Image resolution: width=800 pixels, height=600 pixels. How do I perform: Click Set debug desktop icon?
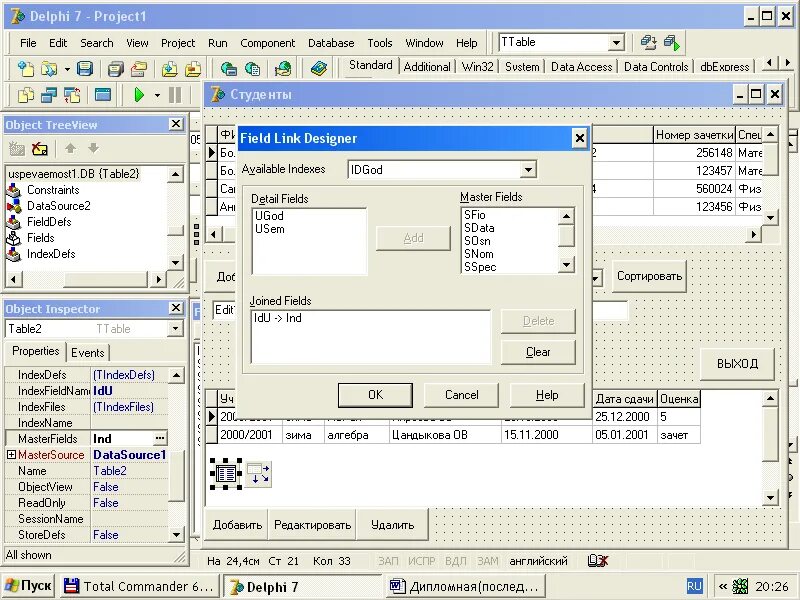(x=672, y=42)
